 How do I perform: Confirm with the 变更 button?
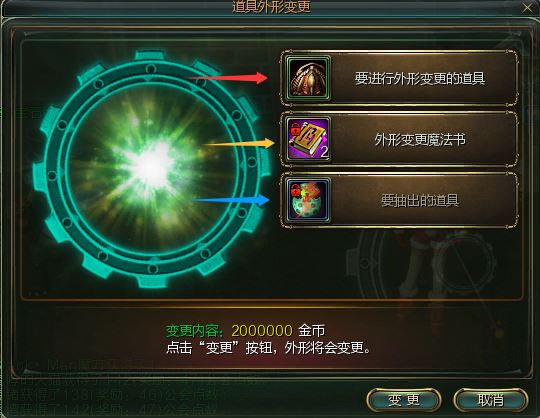404,400
